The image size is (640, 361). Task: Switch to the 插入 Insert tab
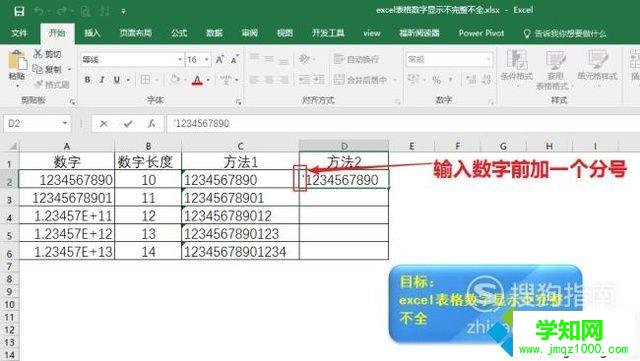click(x=92, y=33)
